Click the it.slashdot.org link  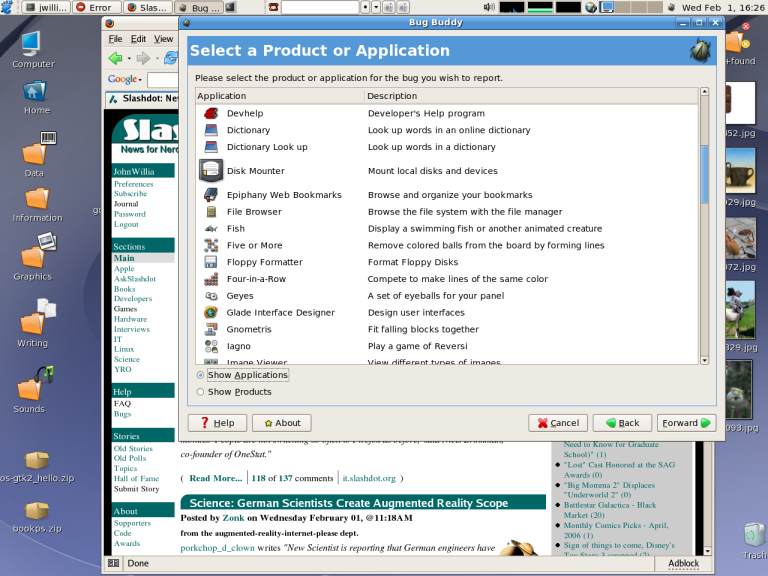point(369,478)
